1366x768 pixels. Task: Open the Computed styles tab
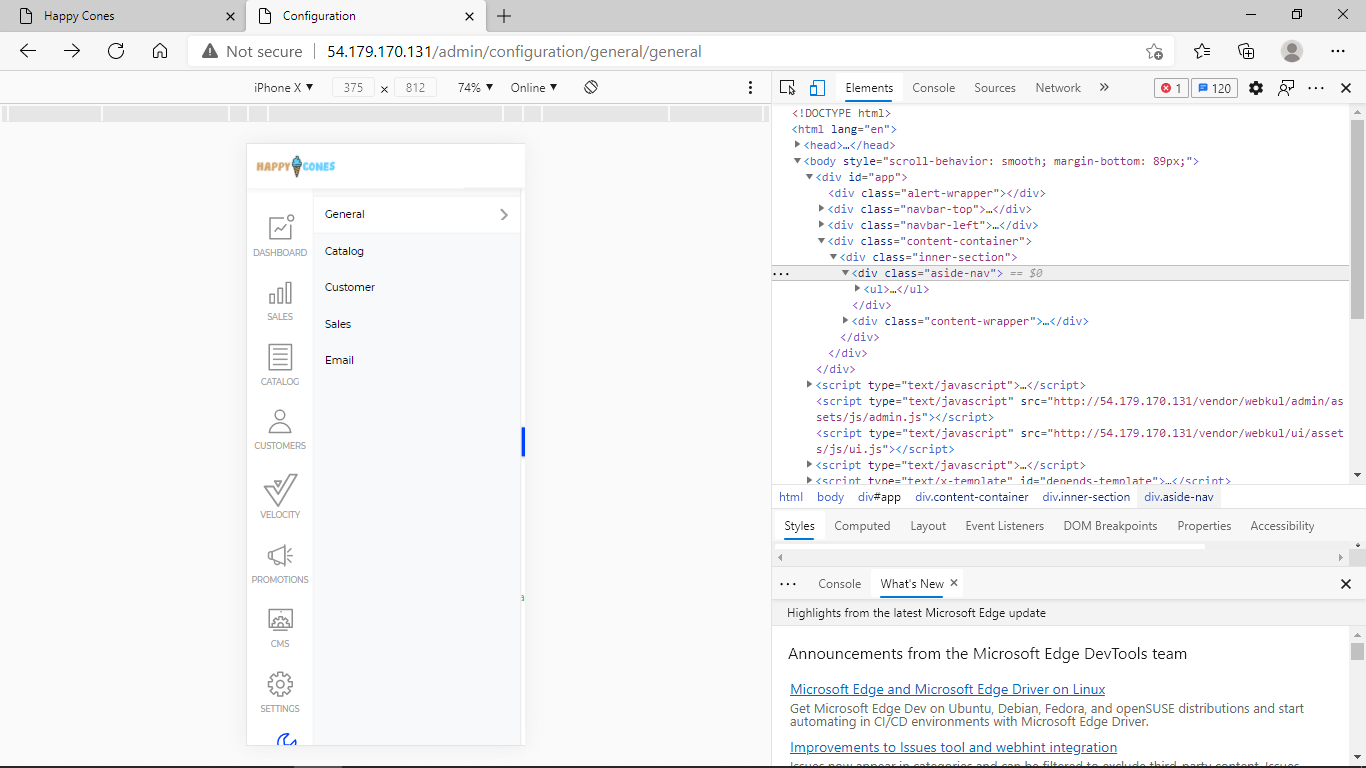[x=862, y=526]
